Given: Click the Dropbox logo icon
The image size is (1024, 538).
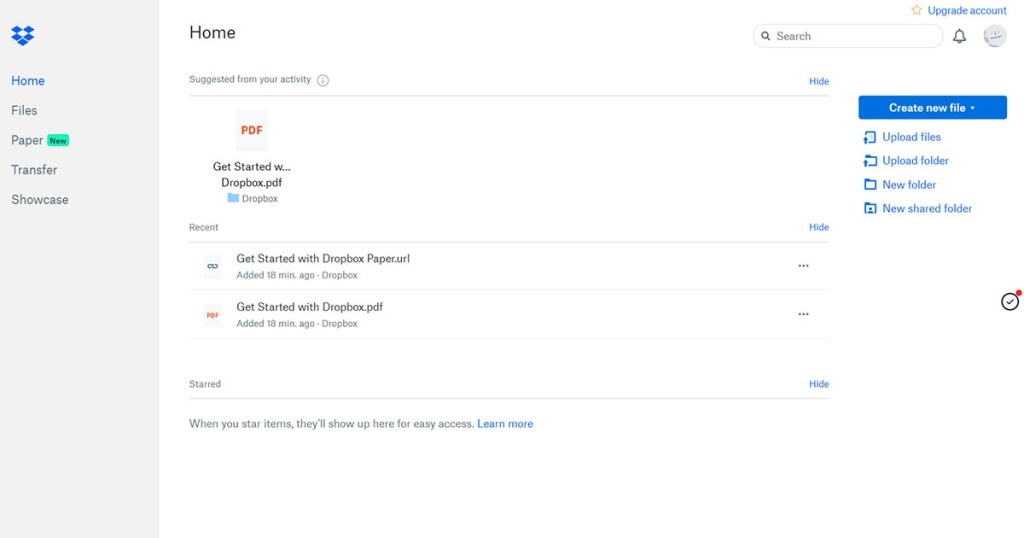Looking at the screenshot, I should [x=23, y=36].
